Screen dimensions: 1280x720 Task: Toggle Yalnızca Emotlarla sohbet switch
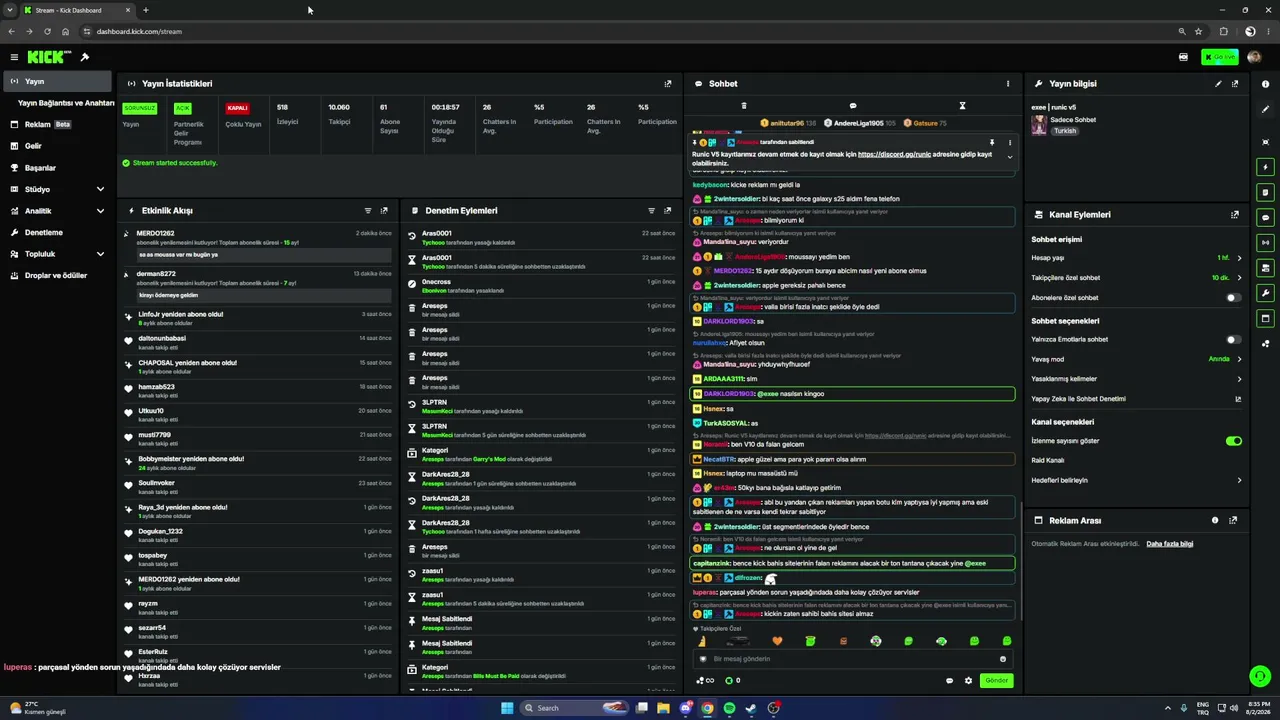[1234, 340]
